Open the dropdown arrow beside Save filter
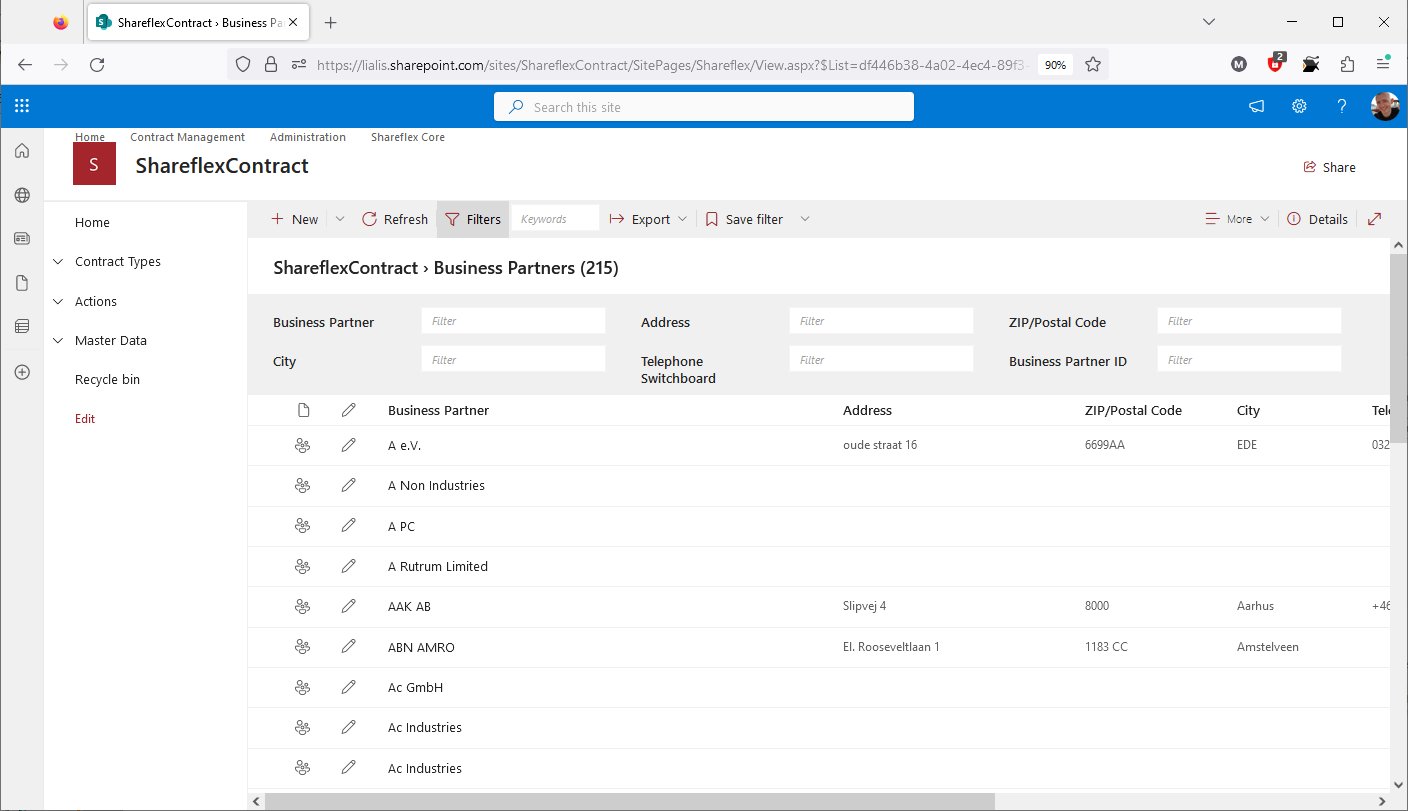The height and width of the screenshot is (811, 1408). (805, 219)
